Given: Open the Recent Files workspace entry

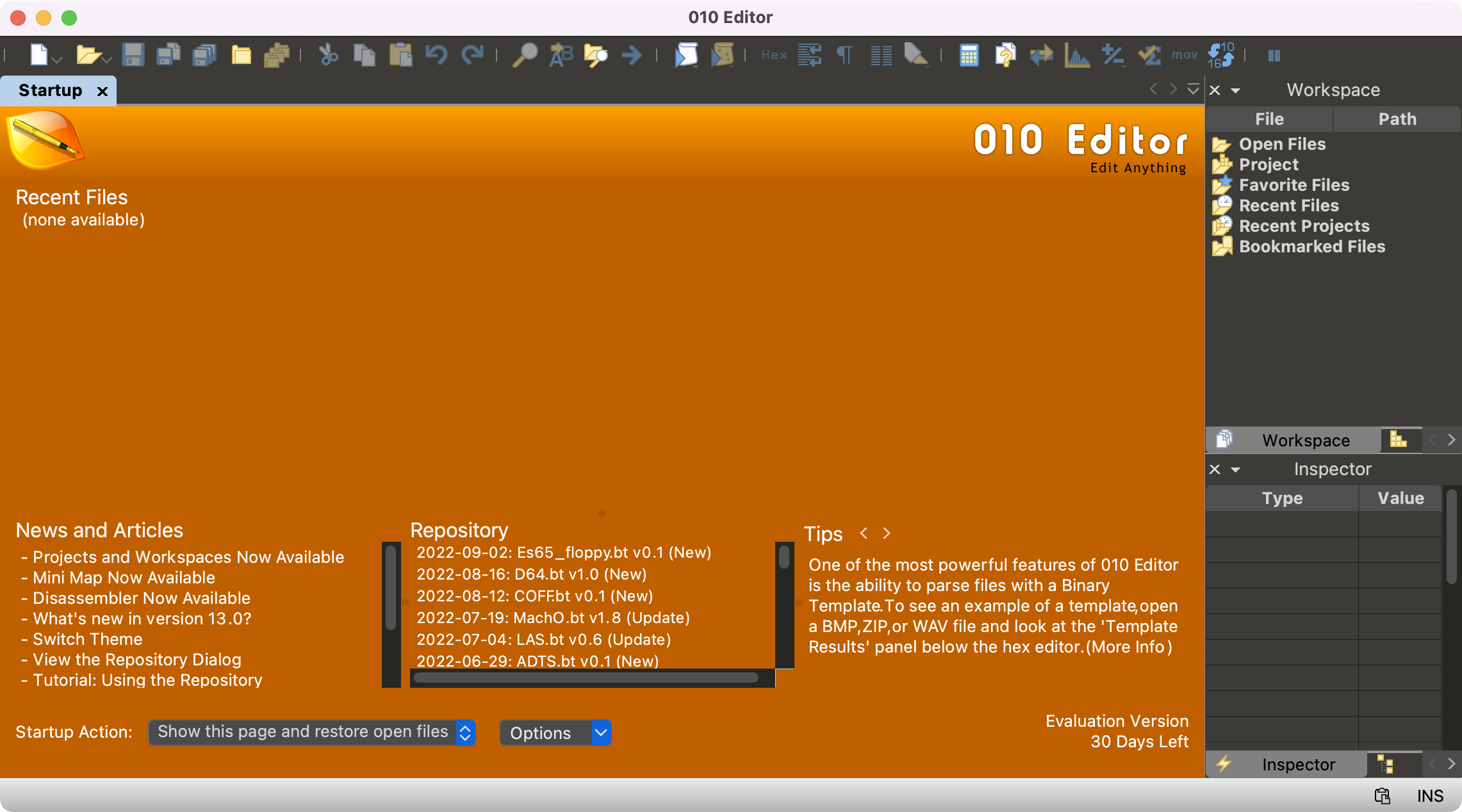Looking at the screenshot, I should 1289,206.
